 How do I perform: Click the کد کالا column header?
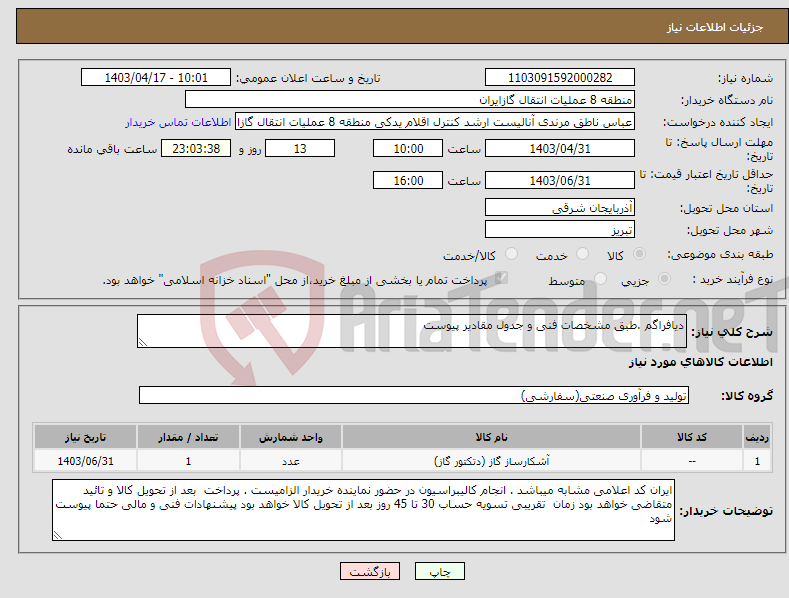point(692,437)
